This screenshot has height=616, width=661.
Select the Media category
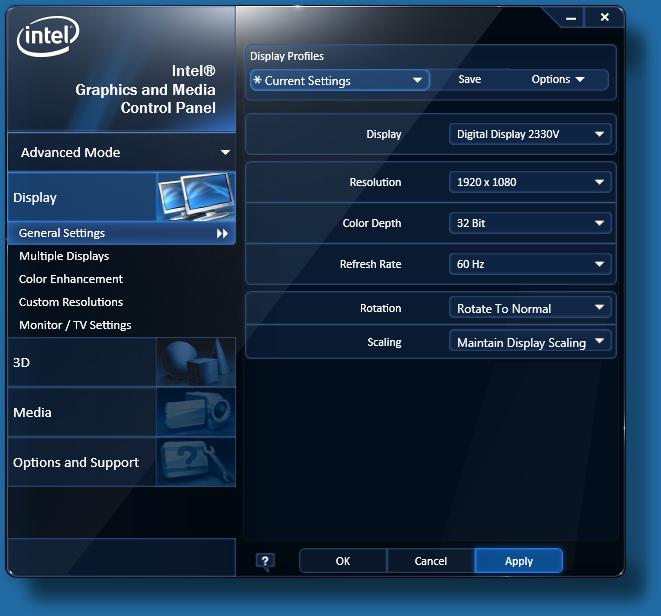(121, 412)
